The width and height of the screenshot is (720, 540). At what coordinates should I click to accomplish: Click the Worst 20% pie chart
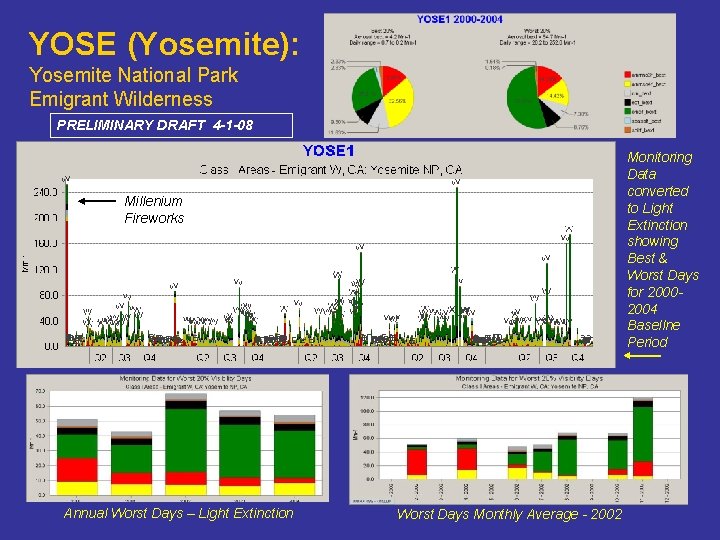pos(538,97)
